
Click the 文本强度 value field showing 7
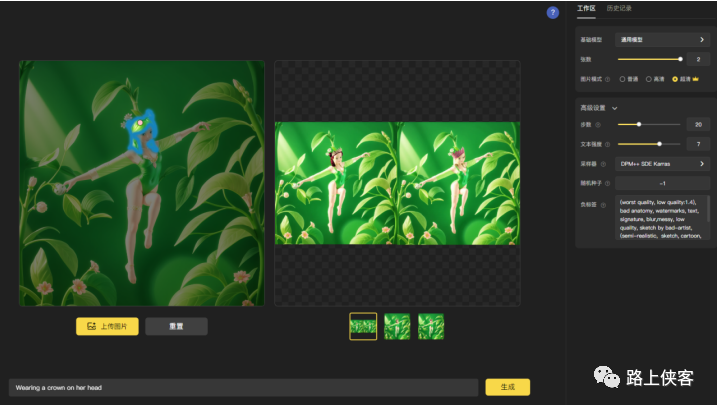698,144
